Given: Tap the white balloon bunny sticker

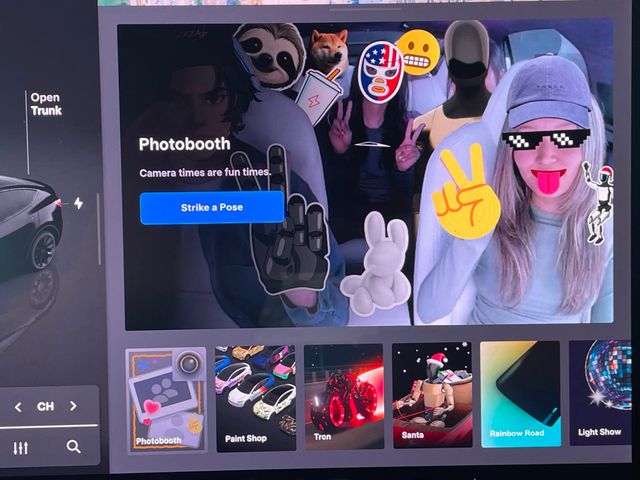Looking at the screenshot, I should 375,261.
